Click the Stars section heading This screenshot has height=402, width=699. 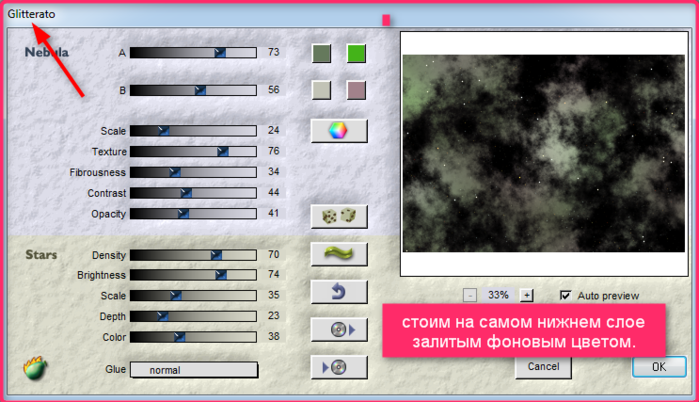point(41,255)
